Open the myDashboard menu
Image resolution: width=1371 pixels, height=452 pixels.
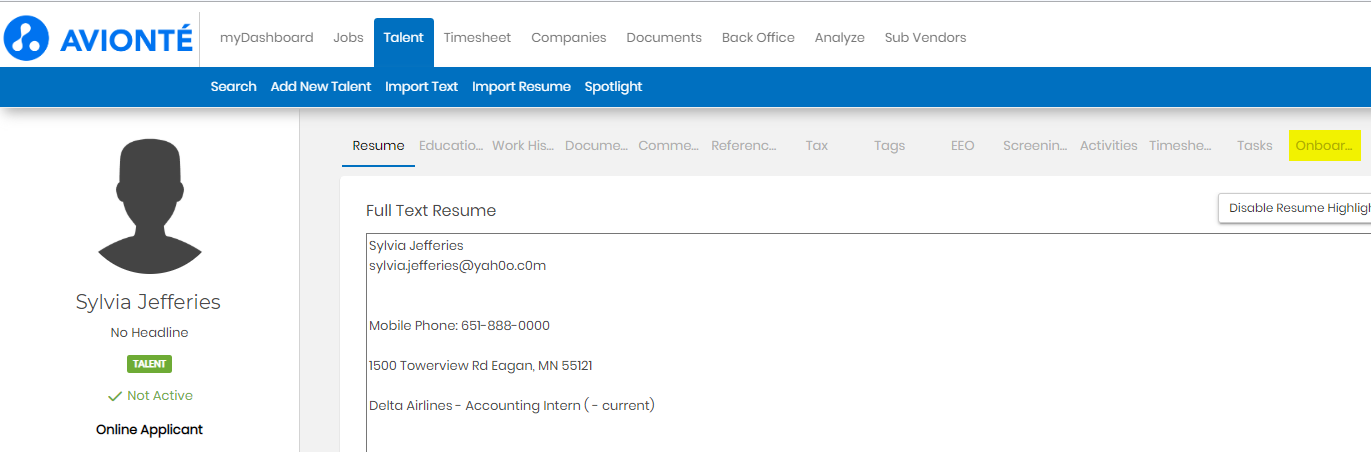click(266, 38)
